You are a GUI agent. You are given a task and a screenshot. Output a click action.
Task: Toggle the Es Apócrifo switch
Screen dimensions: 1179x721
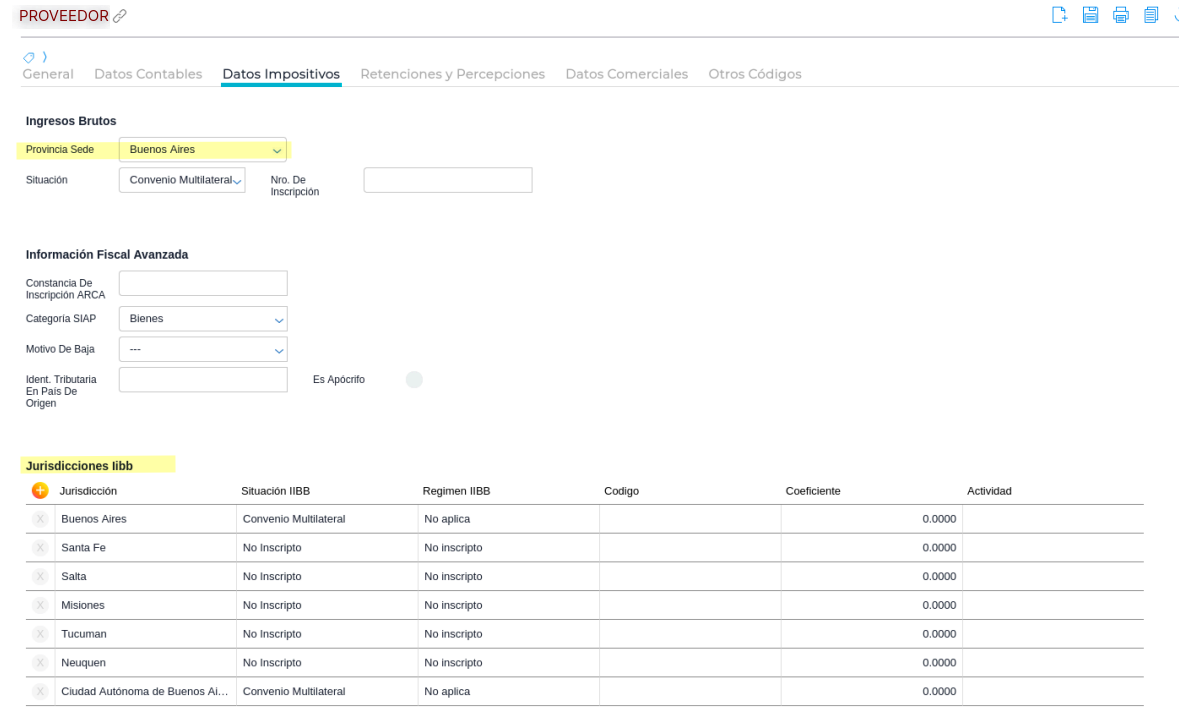click(414, 380)
